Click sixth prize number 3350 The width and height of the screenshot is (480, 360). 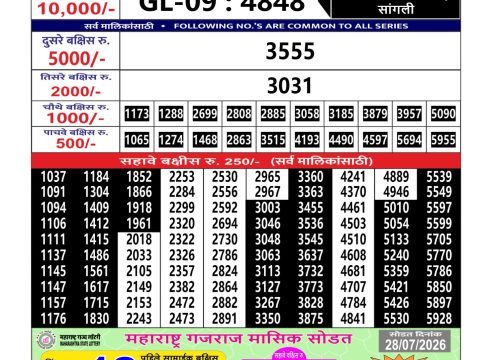(267, 318)
